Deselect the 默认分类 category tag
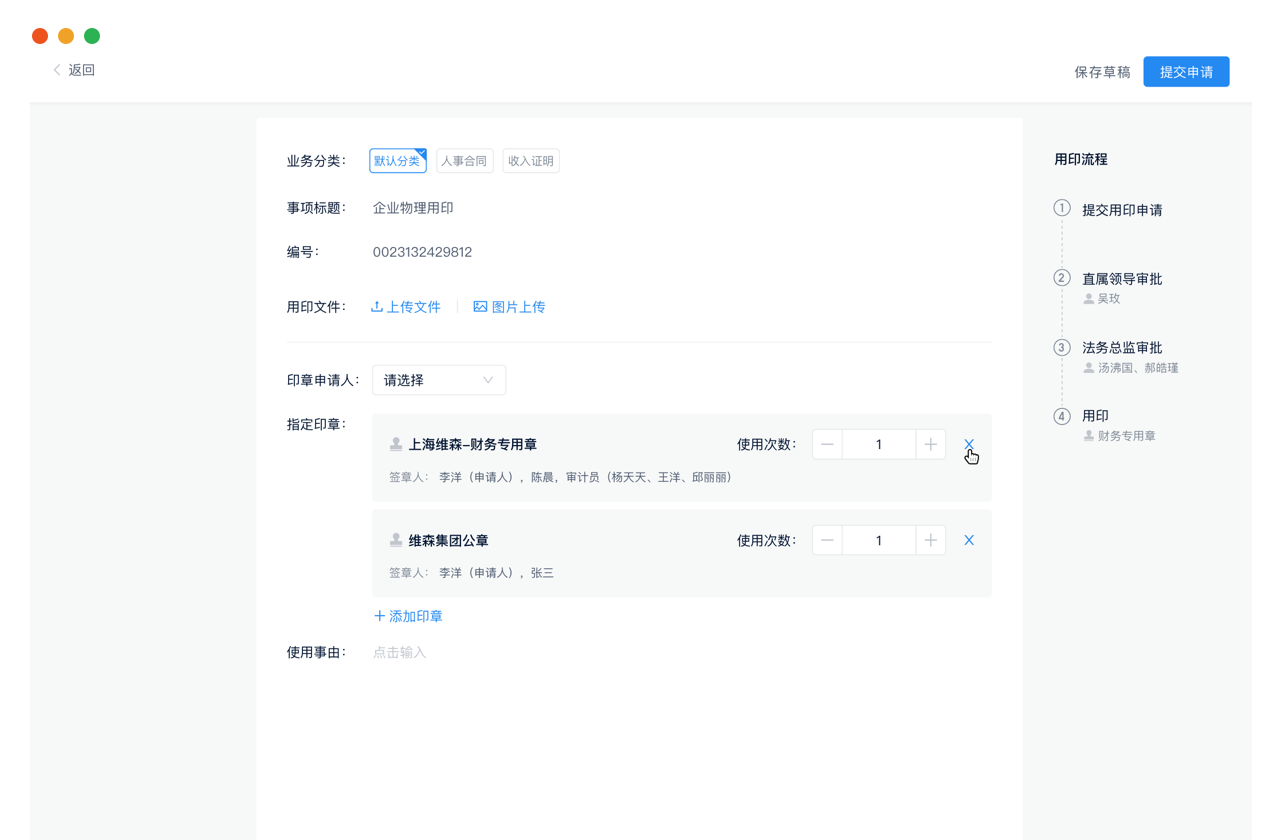1280x840 pixels. 397,160
